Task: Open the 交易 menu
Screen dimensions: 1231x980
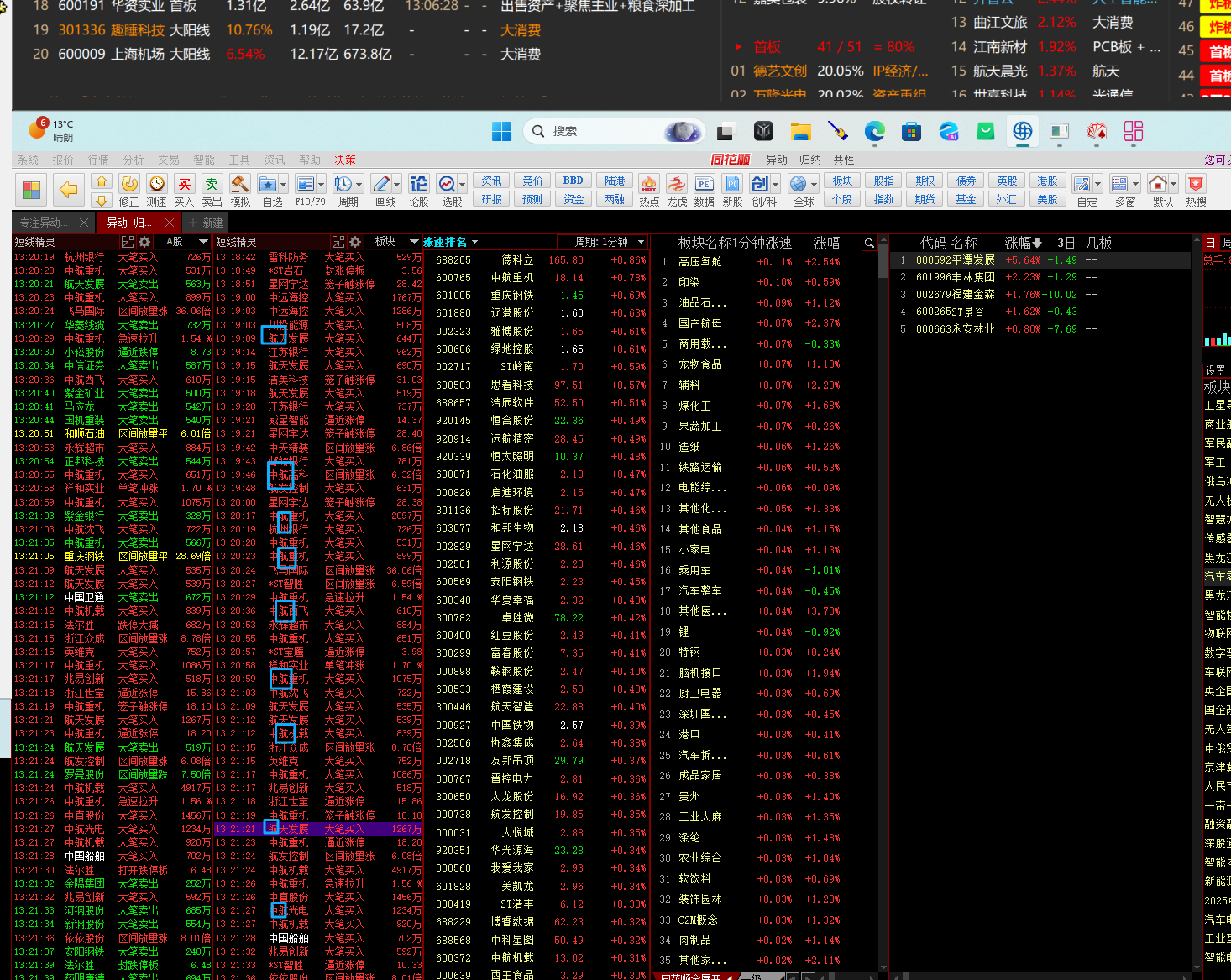Action: (169, 160)
